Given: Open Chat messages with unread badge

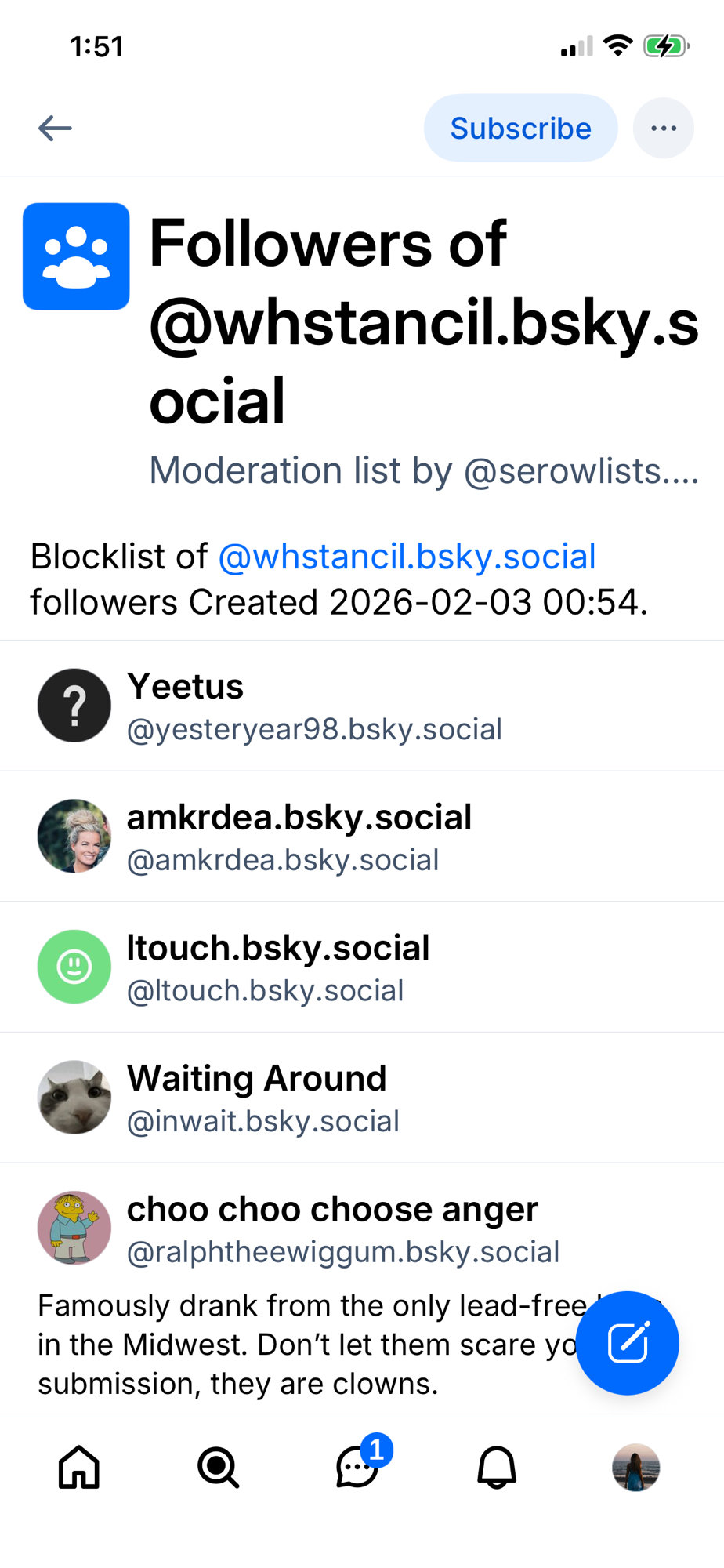Looking at the screenshot, I should tap(358, 1467).
